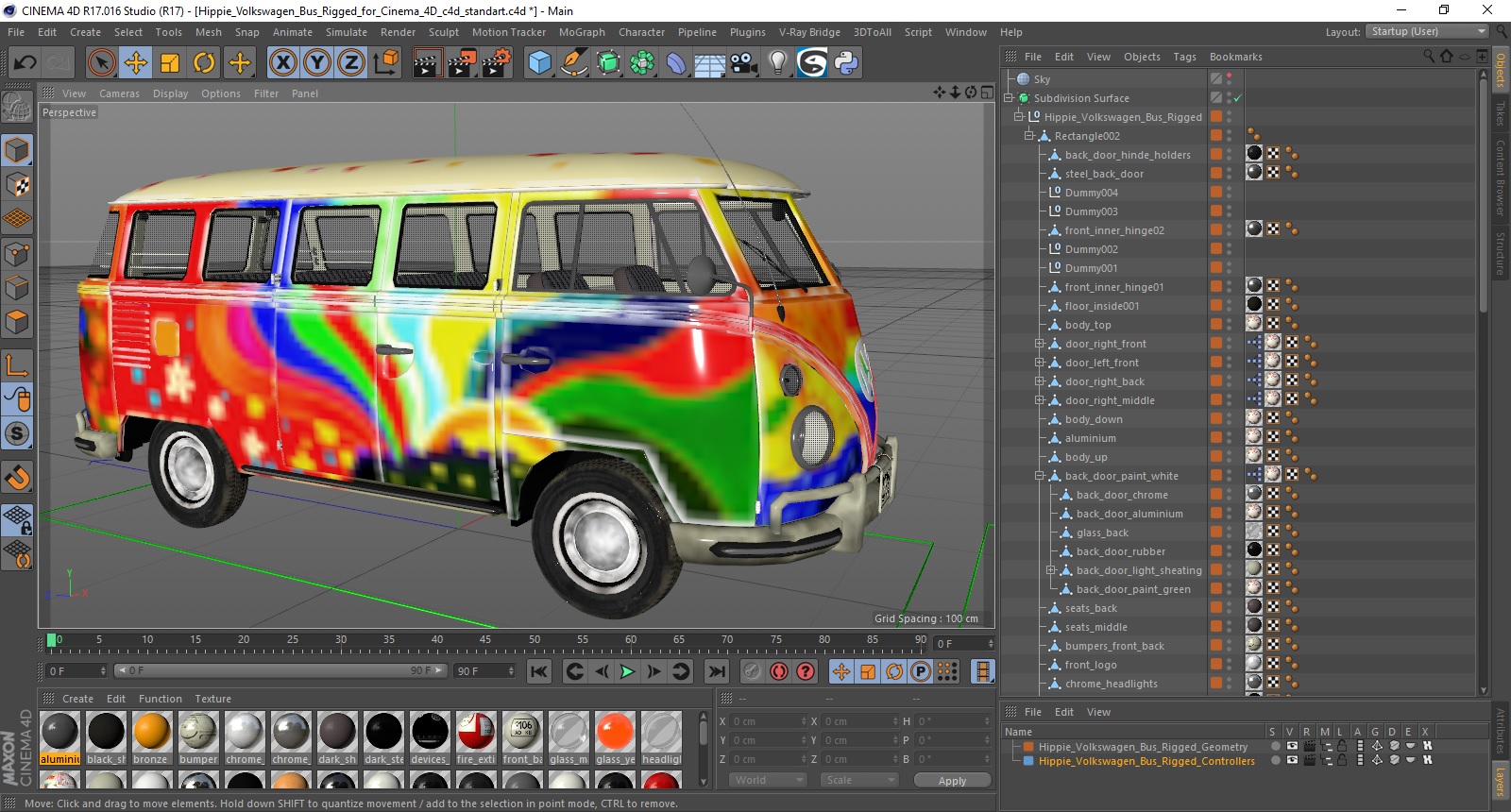
Task: Click the Apply button
Action: click(952, 781)
